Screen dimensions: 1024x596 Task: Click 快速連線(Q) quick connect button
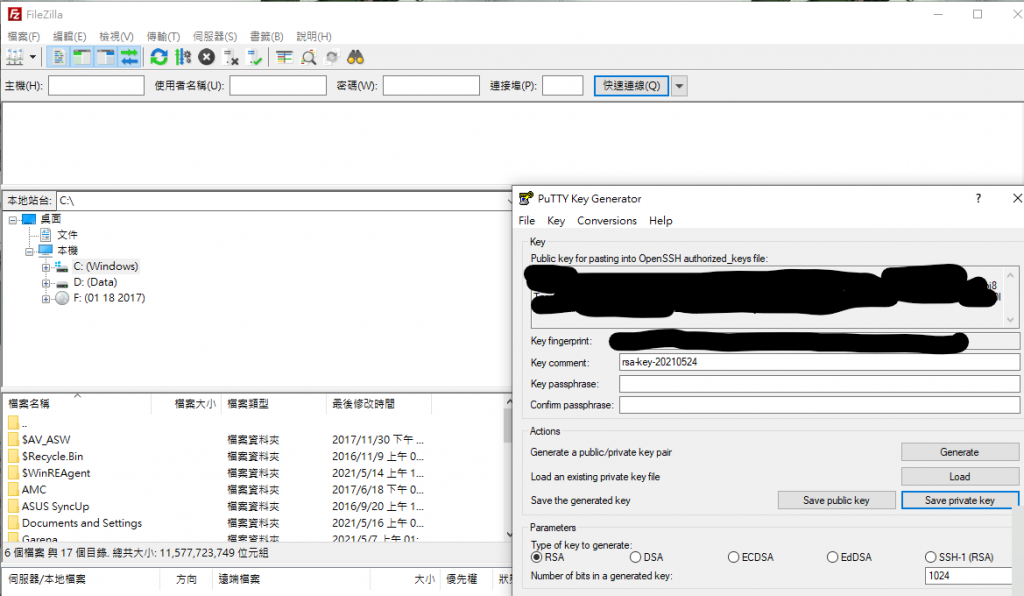pyautogui.click(x=631, y=86)
